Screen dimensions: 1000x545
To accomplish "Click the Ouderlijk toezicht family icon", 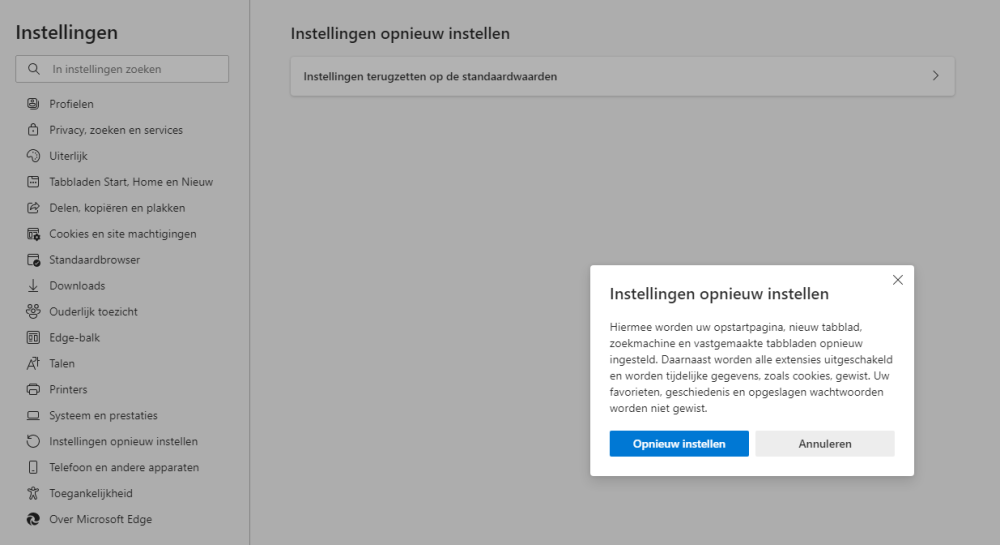I will click(33, 312).
